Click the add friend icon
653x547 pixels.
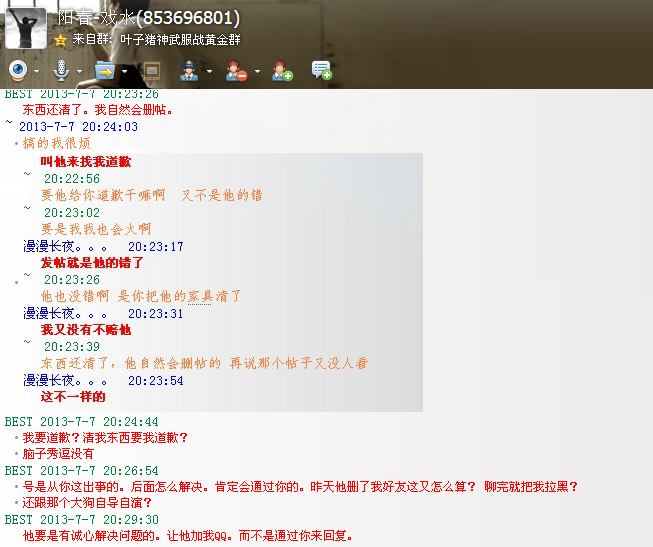pyautogui.click(x=282, y=70)
